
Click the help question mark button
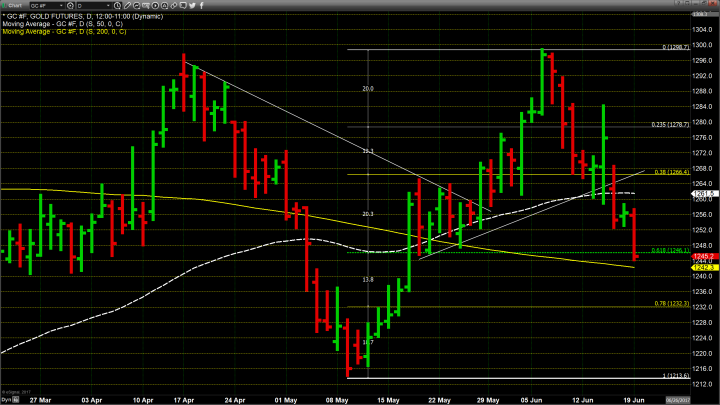tap(678, 3)
